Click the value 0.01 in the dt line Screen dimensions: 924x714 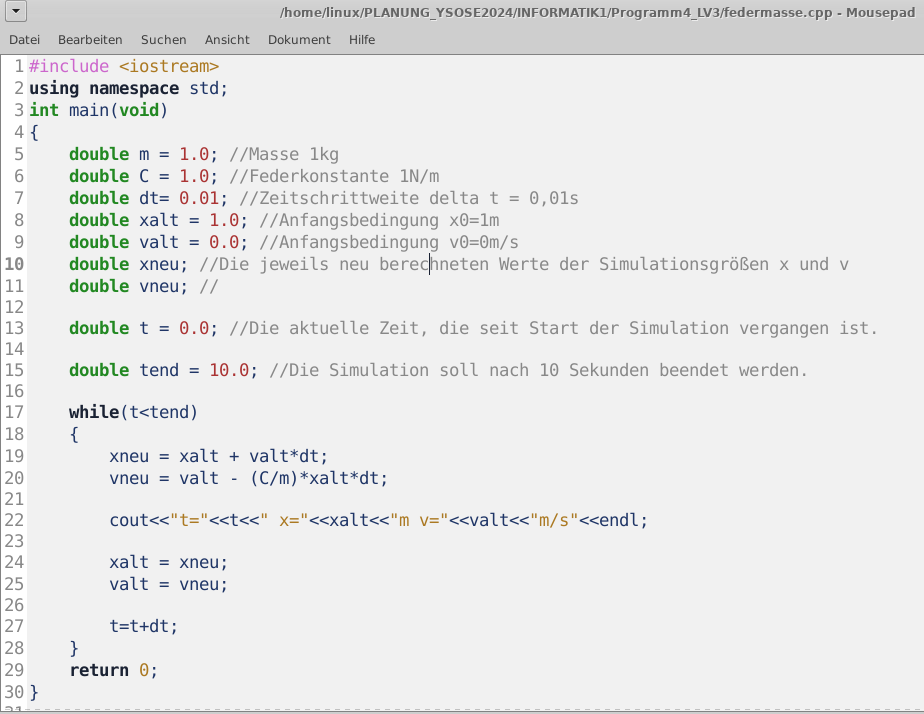(x=199, y=198)
